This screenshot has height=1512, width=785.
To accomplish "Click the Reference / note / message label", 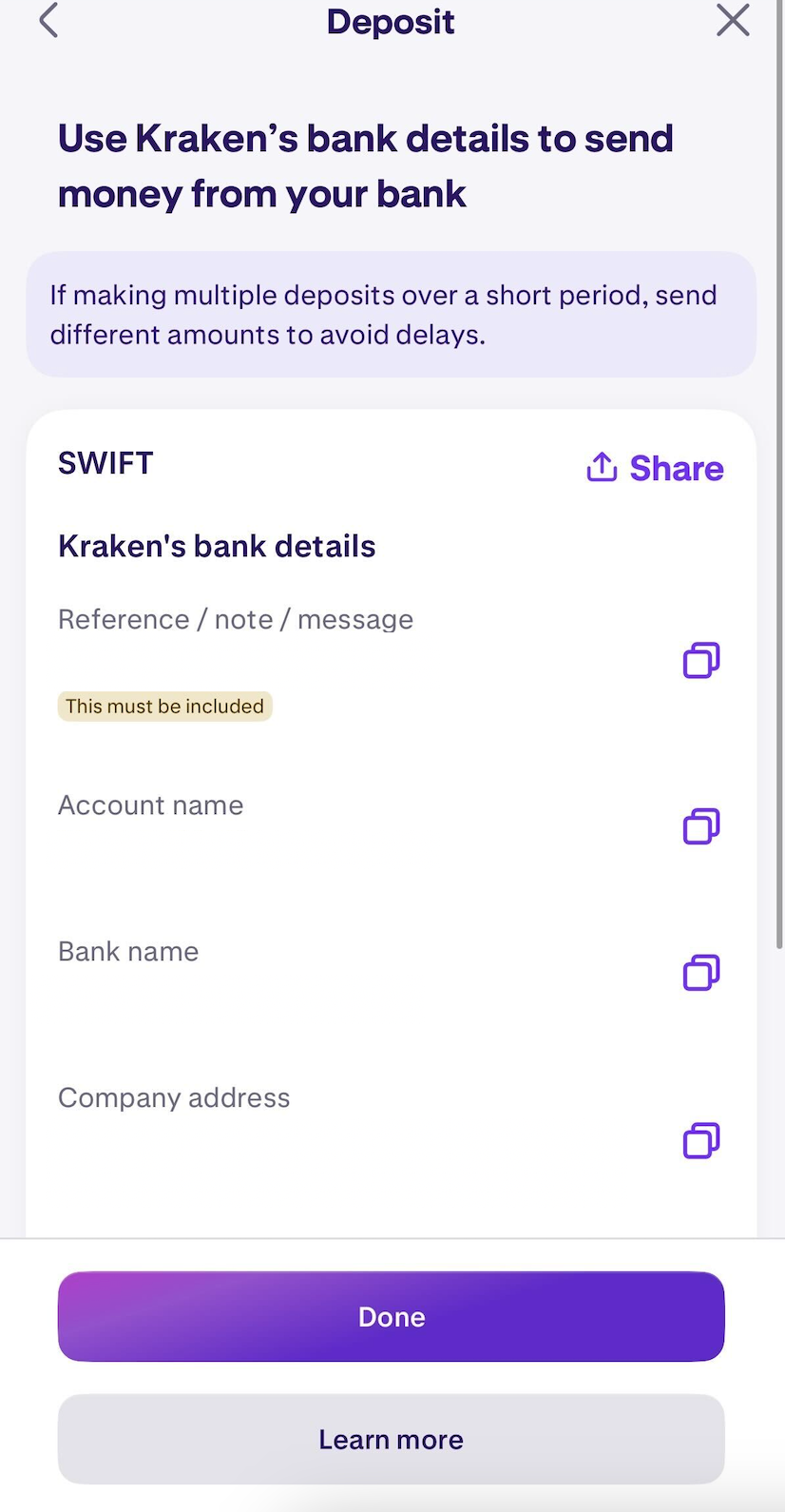I will pos(236,619).
